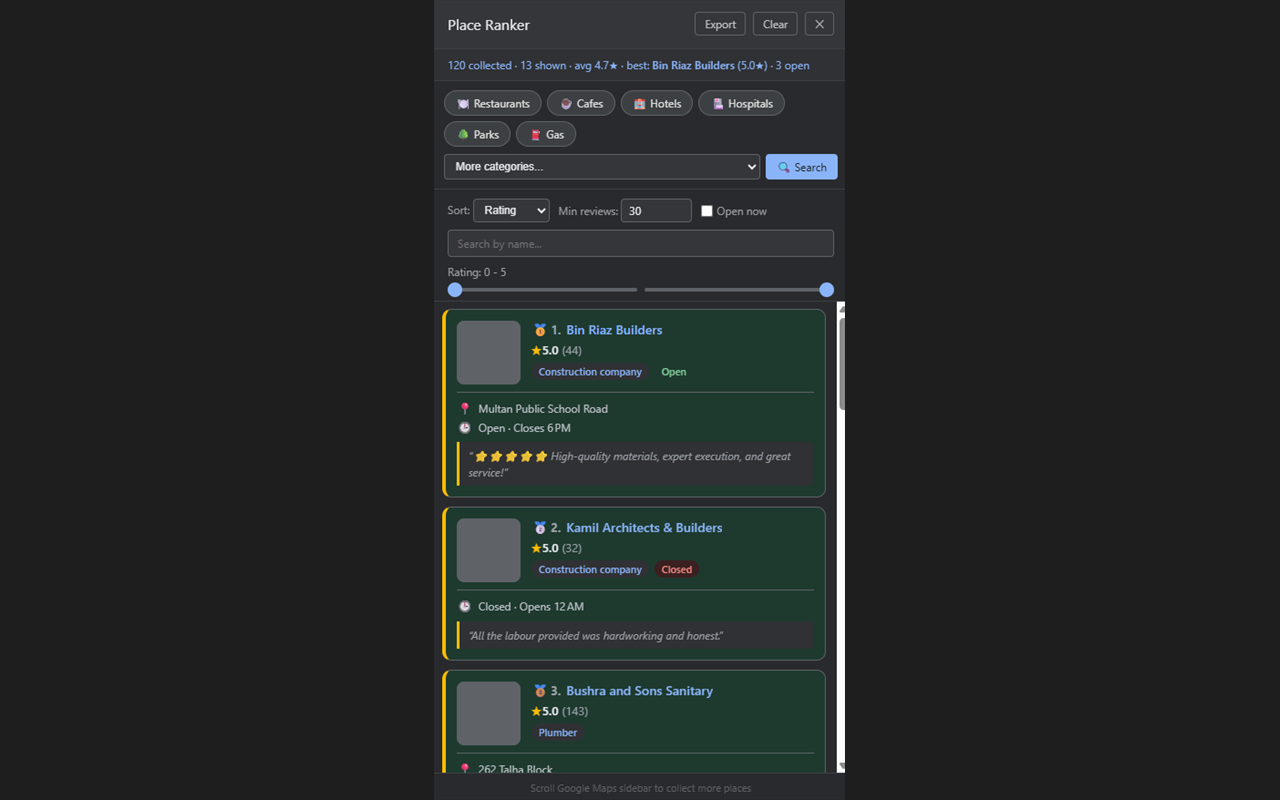Select the Gas category filter
The width and height of the screenshot is (1280, 800).
545,134
